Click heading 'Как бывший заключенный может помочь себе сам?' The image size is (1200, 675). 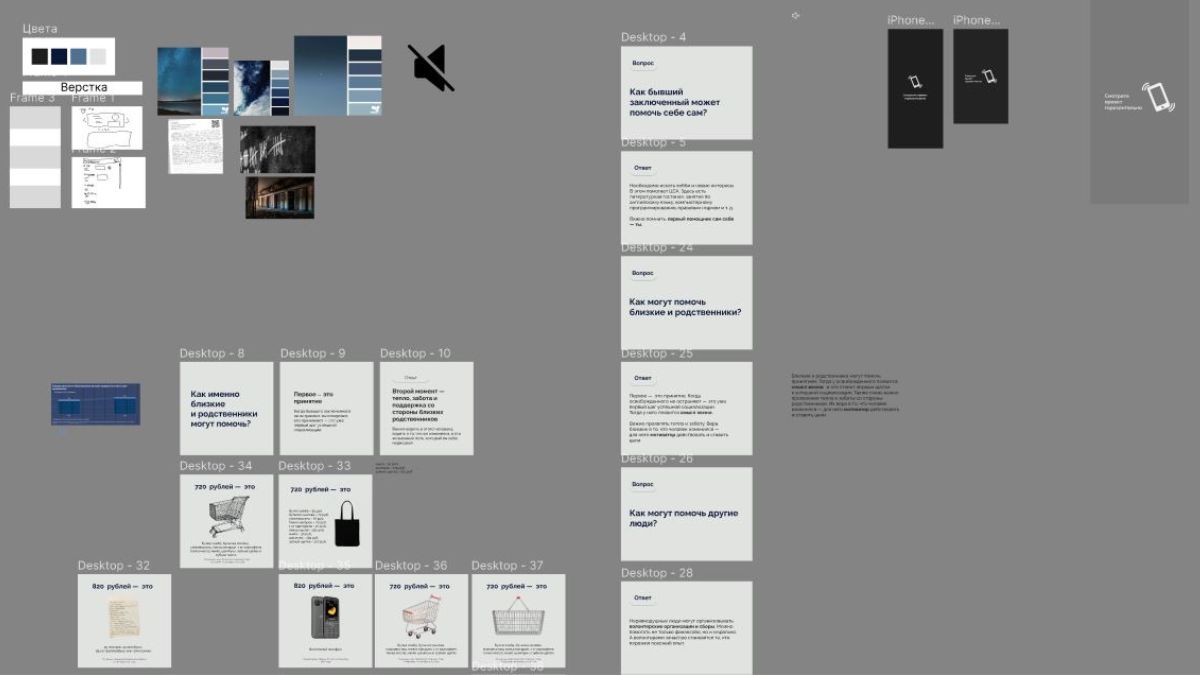675,102
